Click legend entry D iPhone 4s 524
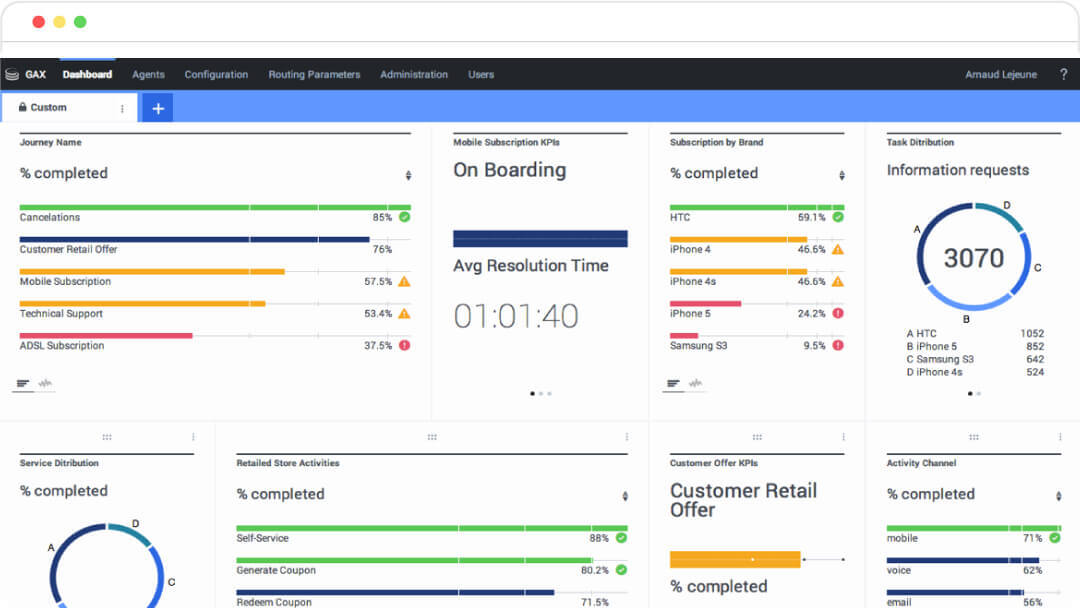 point(975,372)
